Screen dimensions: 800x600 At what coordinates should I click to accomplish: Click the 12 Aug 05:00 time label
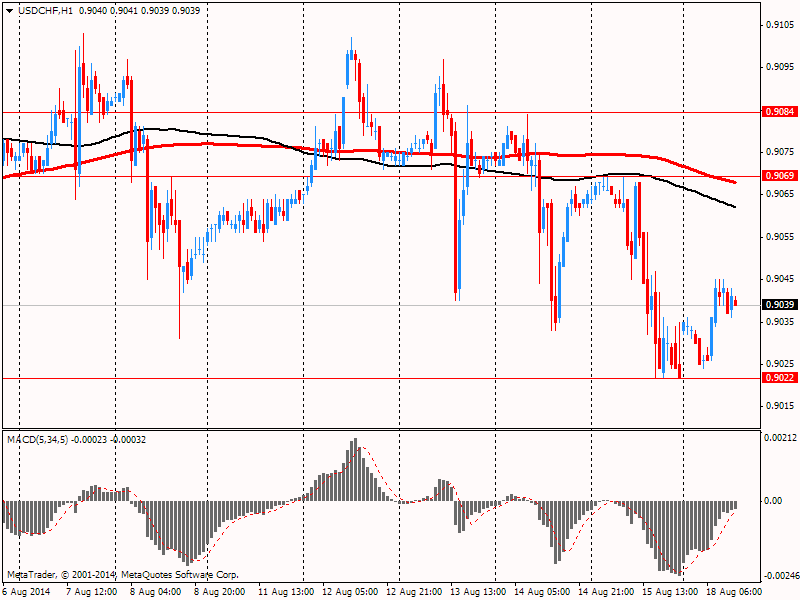click(x=348, y=592)
